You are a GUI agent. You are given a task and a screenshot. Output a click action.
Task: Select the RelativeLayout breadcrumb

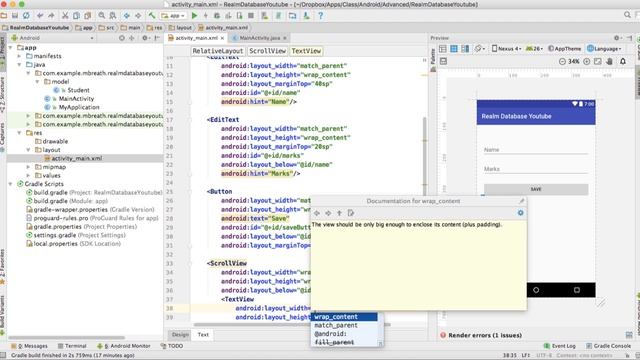coord(218,51)
